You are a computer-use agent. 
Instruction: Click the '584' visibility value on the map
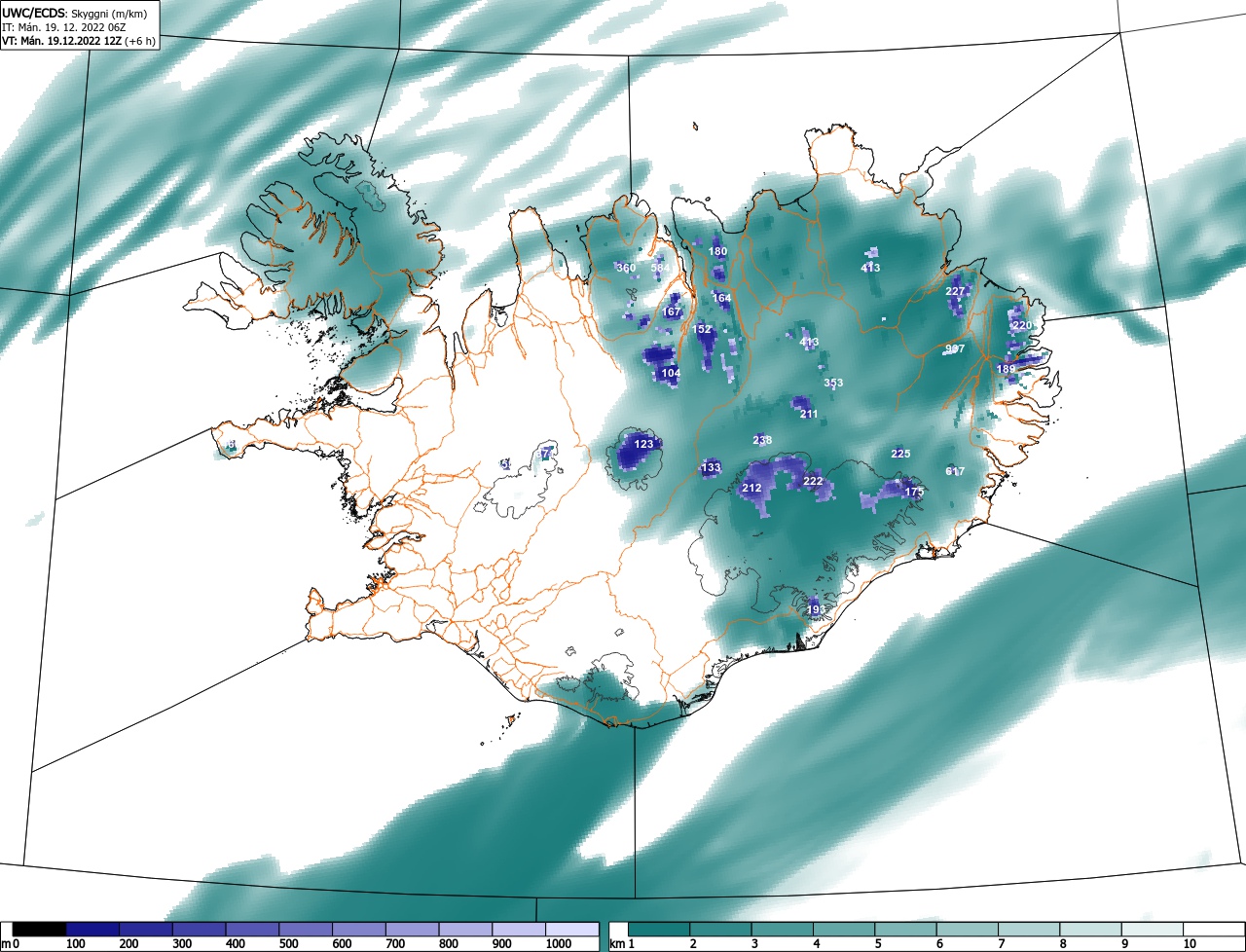[661, 268]
